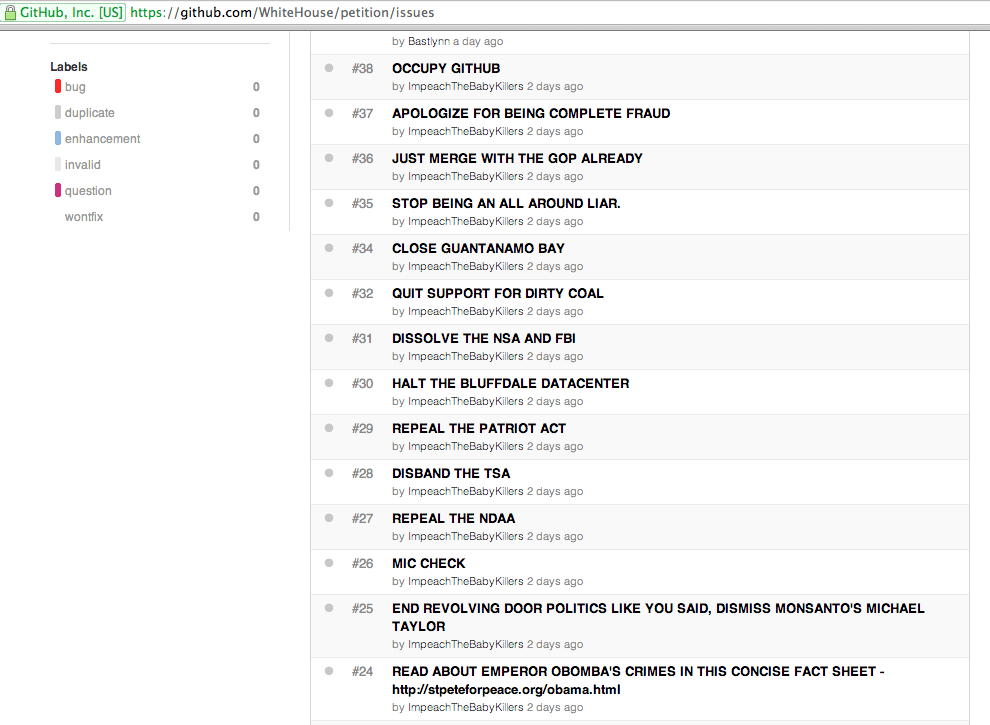Open issue JUST MERGE WITH THE GOP ALREADY
Image resolution: width=990 pixels, height=725 pixels.
tap(517, 159)
